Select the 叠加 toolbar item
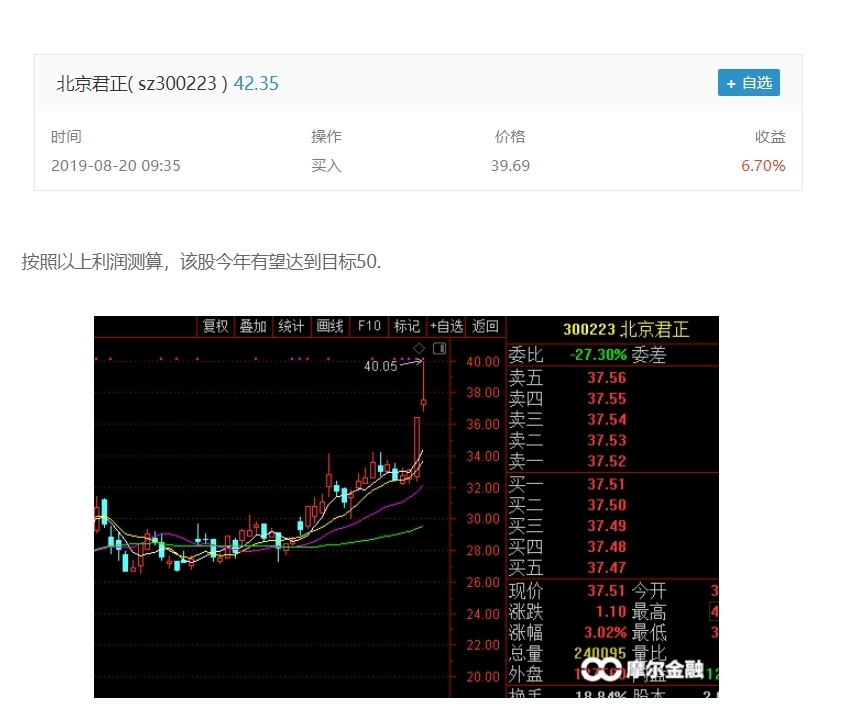The height and width of the screenshot is (713, 852). pyautogui.click(x=253, y=326)
